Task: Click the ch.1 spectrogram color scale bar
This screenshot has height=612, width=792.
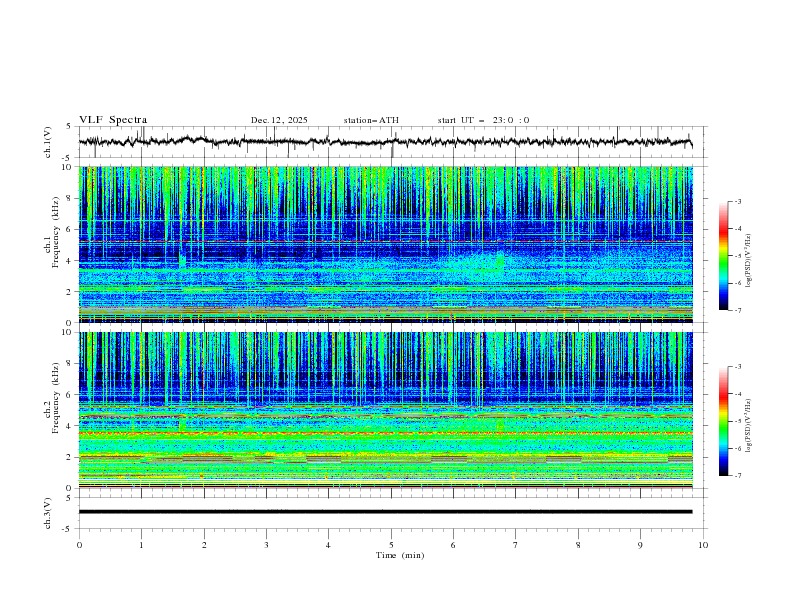Action: [723, 256]
